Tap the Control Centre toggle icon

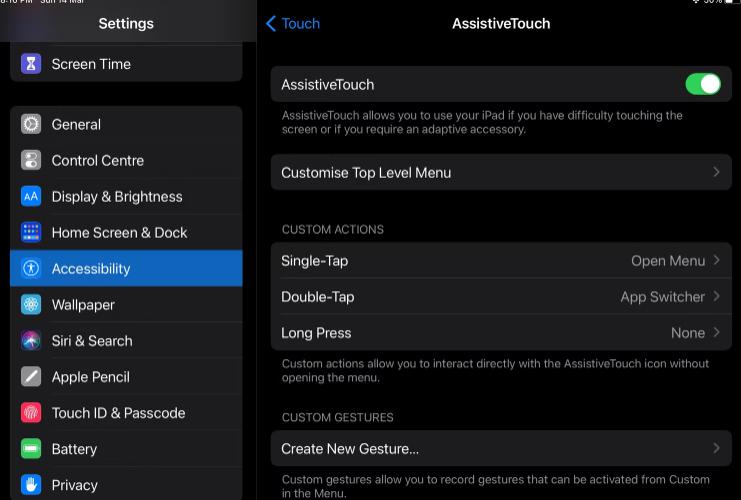click(31, 160)
